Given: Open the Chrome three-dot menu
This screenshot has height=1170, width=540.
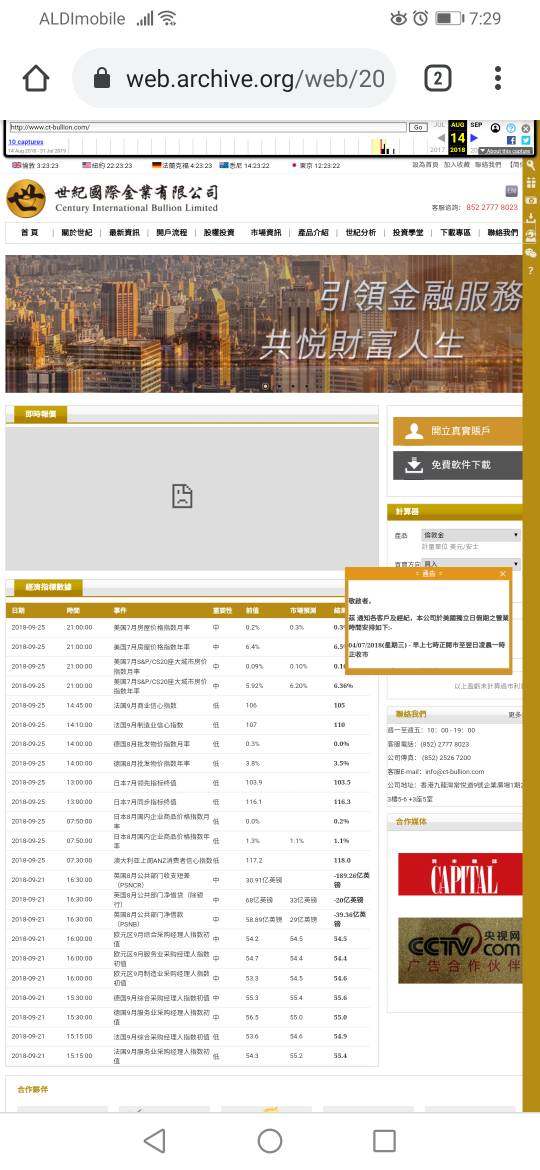Looking at the screenshot, I should point(497,78).
